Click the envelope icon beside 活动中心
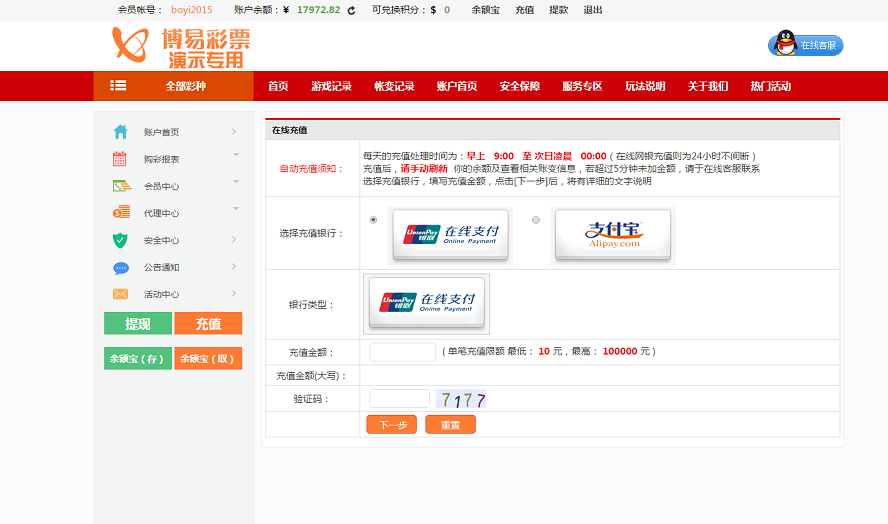This screenshot has width=888, height=524. click(x=121, y=294)
